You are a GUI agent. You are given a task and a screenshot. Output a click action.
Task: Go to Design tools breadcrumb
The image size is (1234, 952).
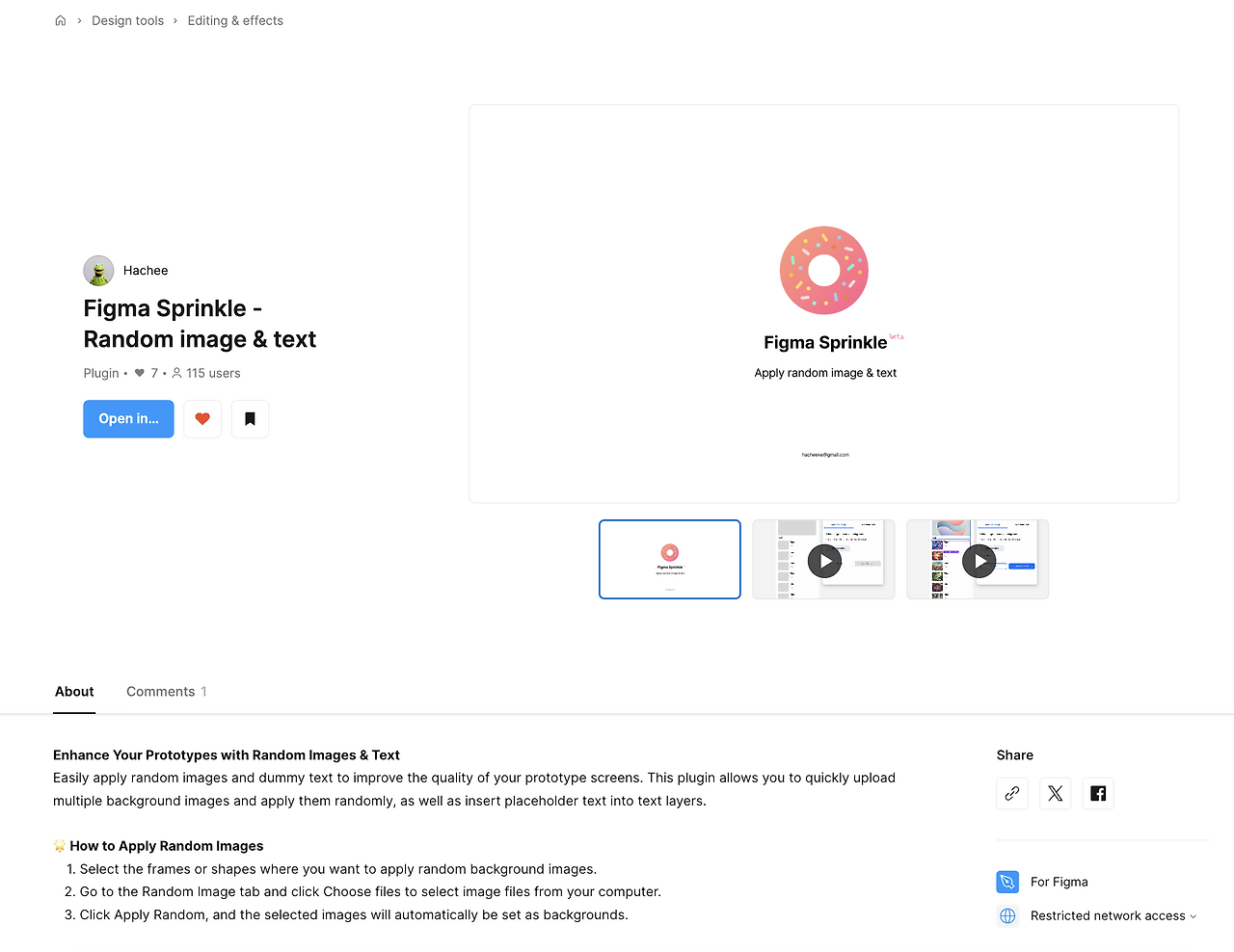pyautogui.click(x=127, y=20)
